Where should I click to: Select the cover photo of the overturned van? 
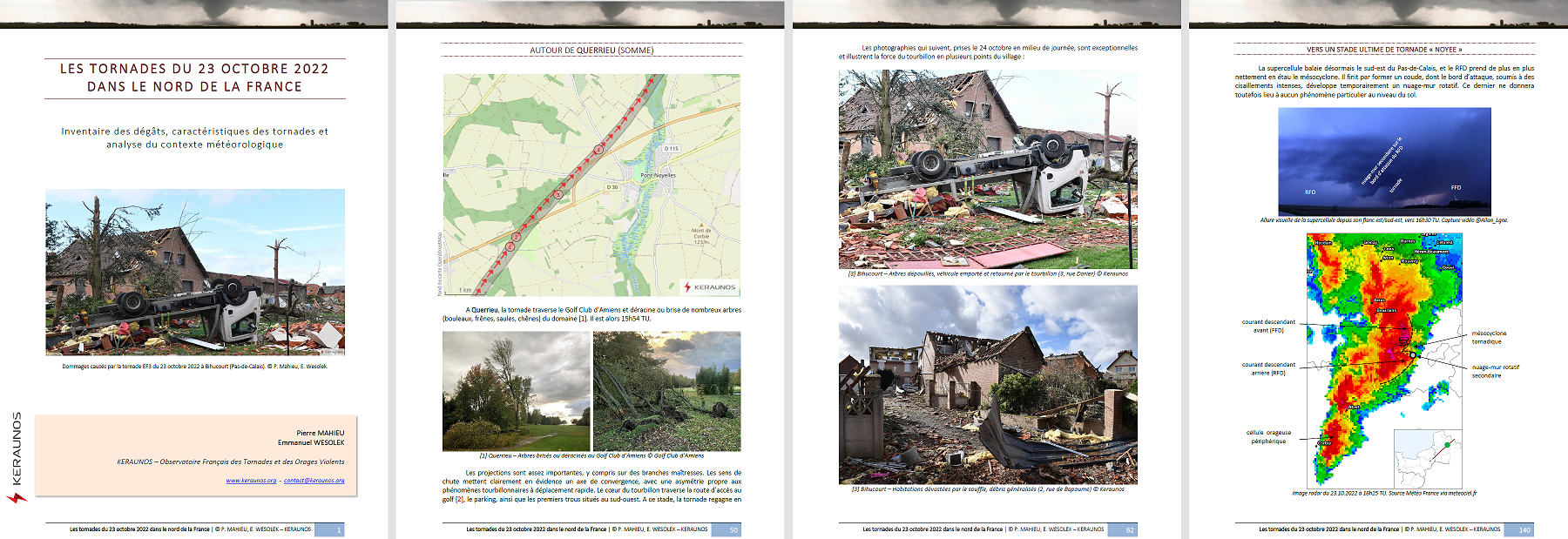[195, 272]
